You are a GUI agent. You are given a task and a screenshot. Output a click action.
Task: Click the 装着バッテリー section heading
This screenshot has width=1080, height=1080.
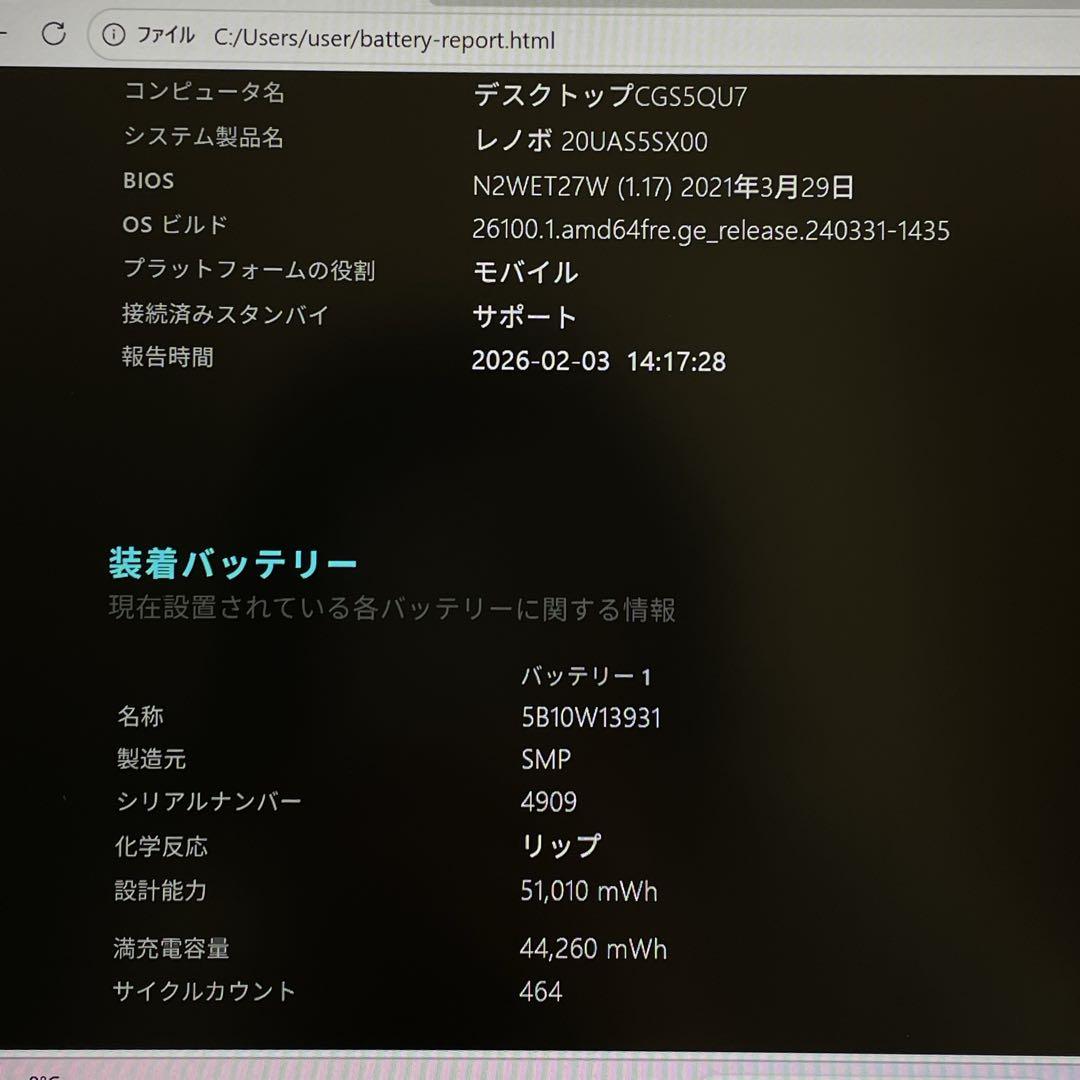(x=234, y=562)
